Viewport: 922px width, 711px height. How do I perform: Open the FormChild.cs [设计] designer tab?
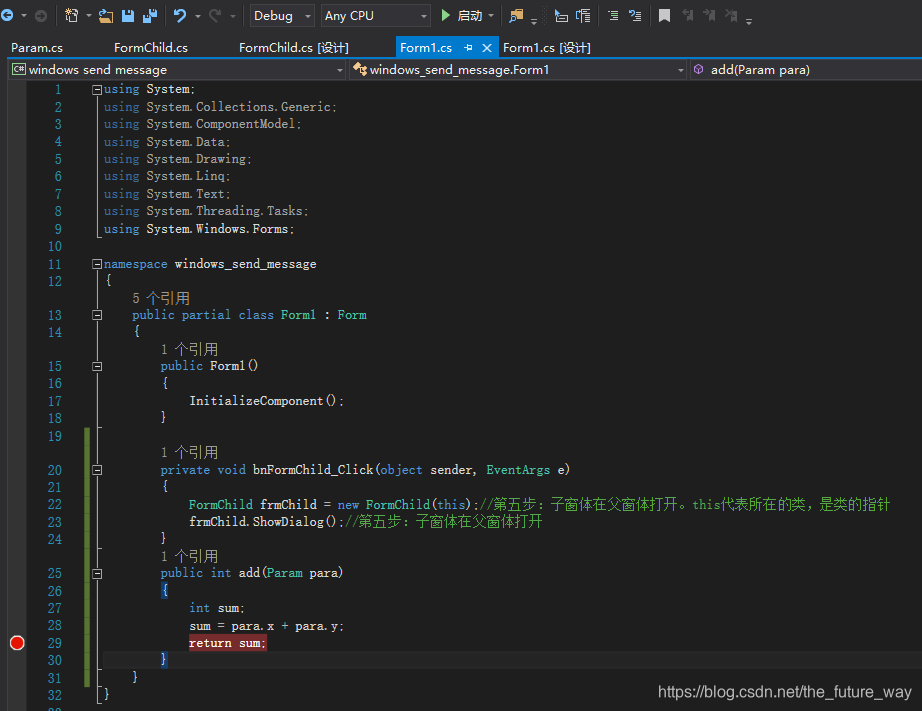tap(293, 48)
